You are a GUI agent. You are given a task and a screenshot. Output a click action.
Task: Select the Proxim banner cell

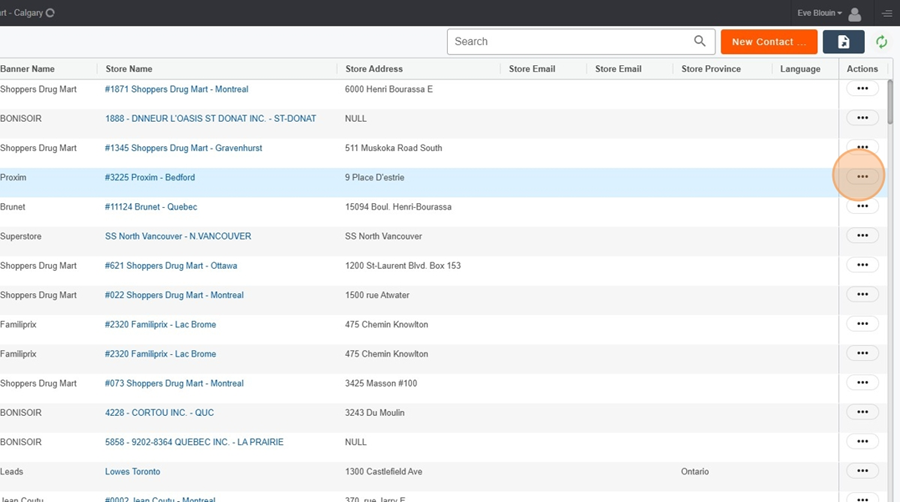coord(13,178)
